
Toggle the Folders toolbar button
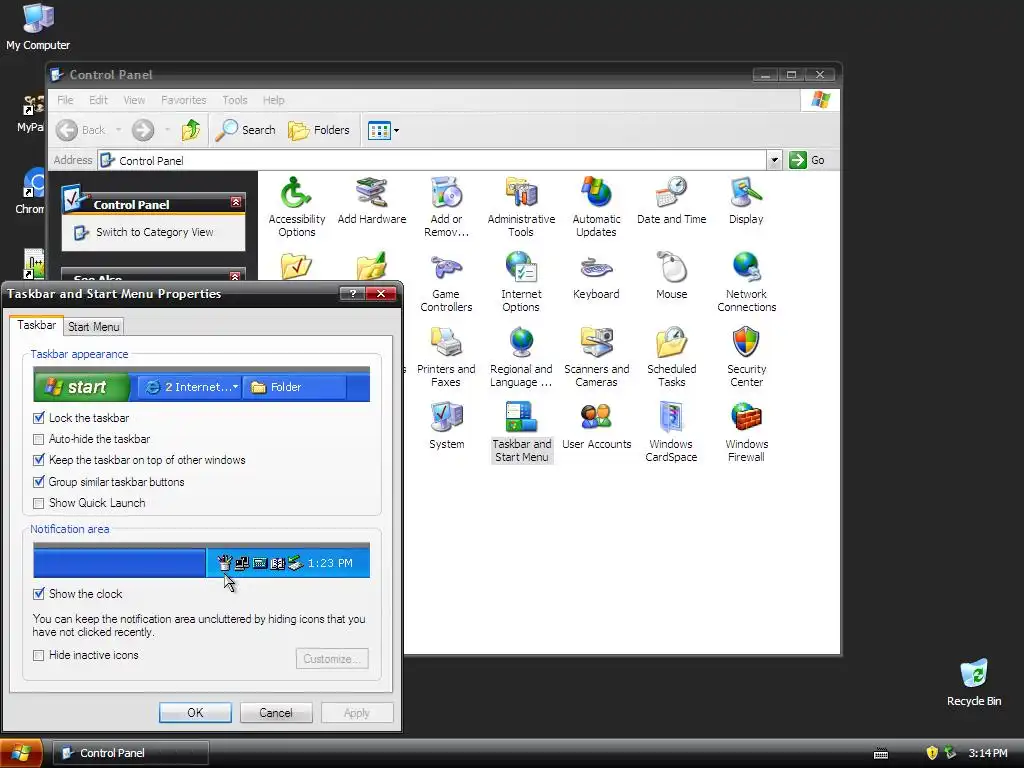click(x=319, y=130)
